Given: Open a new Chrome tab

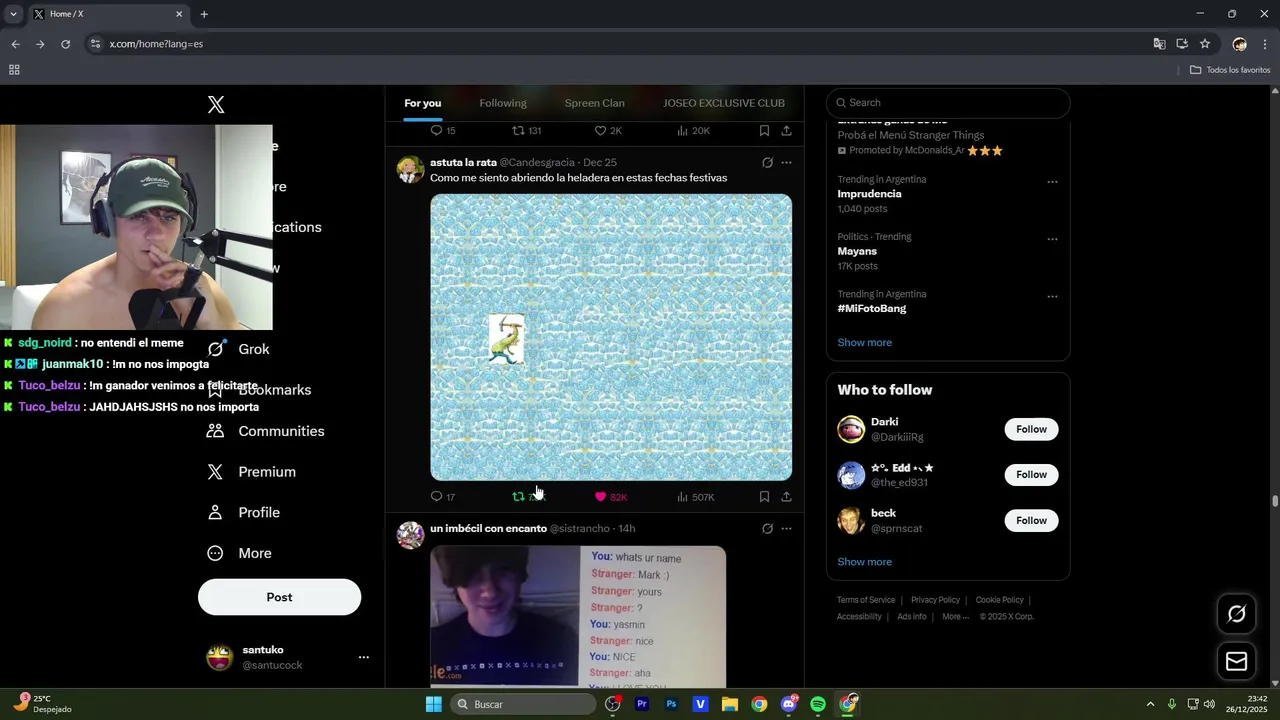Looking at the screenshot, I should (204, 14).
